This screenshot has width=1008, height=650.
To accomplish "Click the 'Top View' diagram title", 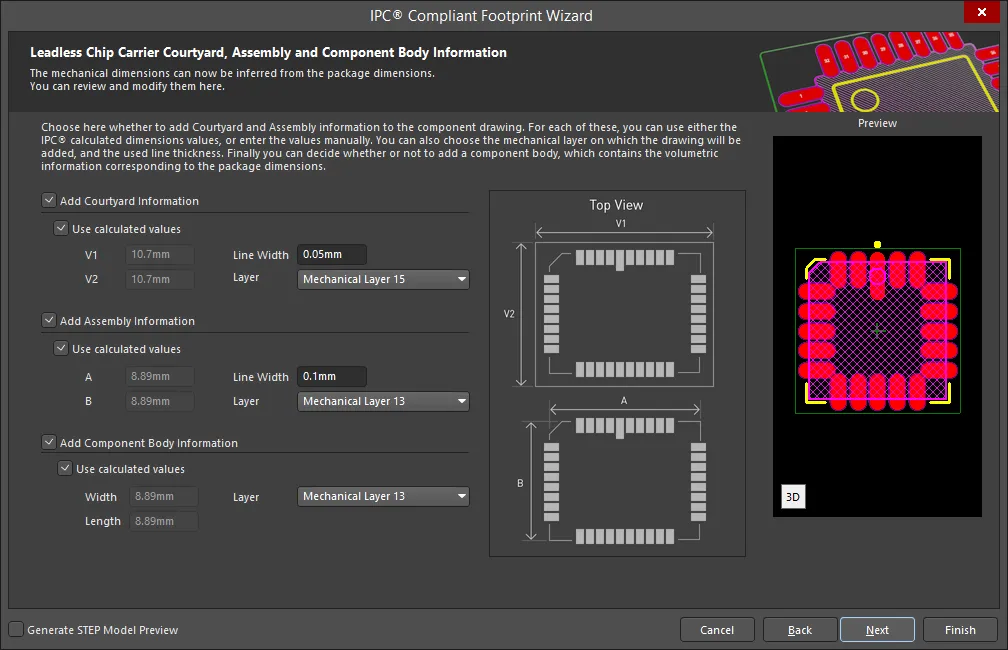I will pyautogui.click(x=616, y=205).
